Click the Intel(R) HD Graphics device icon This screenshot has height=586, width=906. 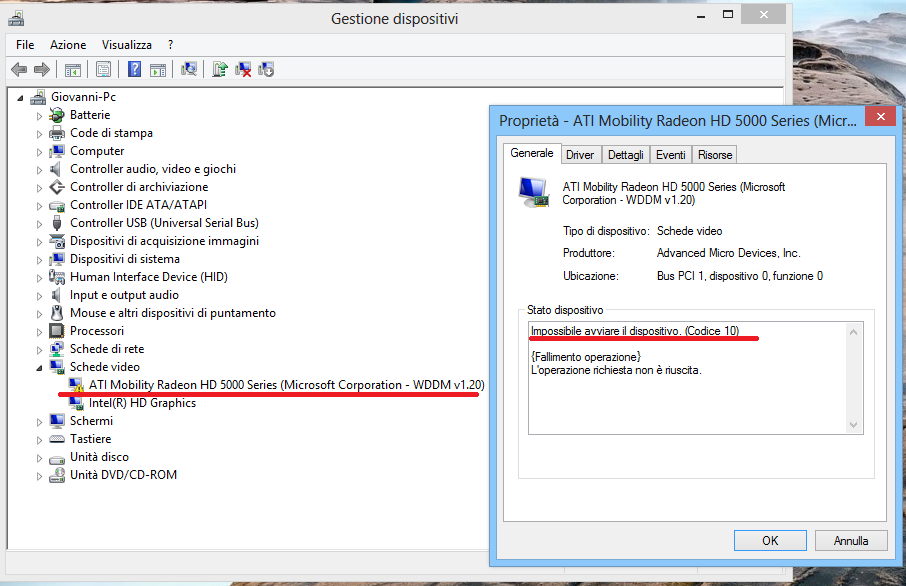coord(76,403)
